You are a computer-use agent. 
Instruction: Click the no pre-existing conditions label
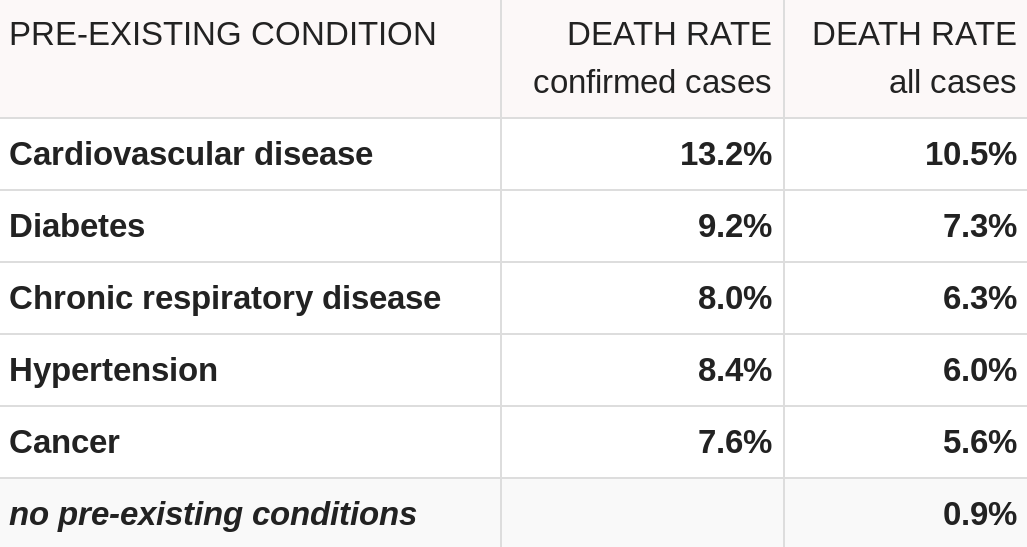tap(213, 514)
